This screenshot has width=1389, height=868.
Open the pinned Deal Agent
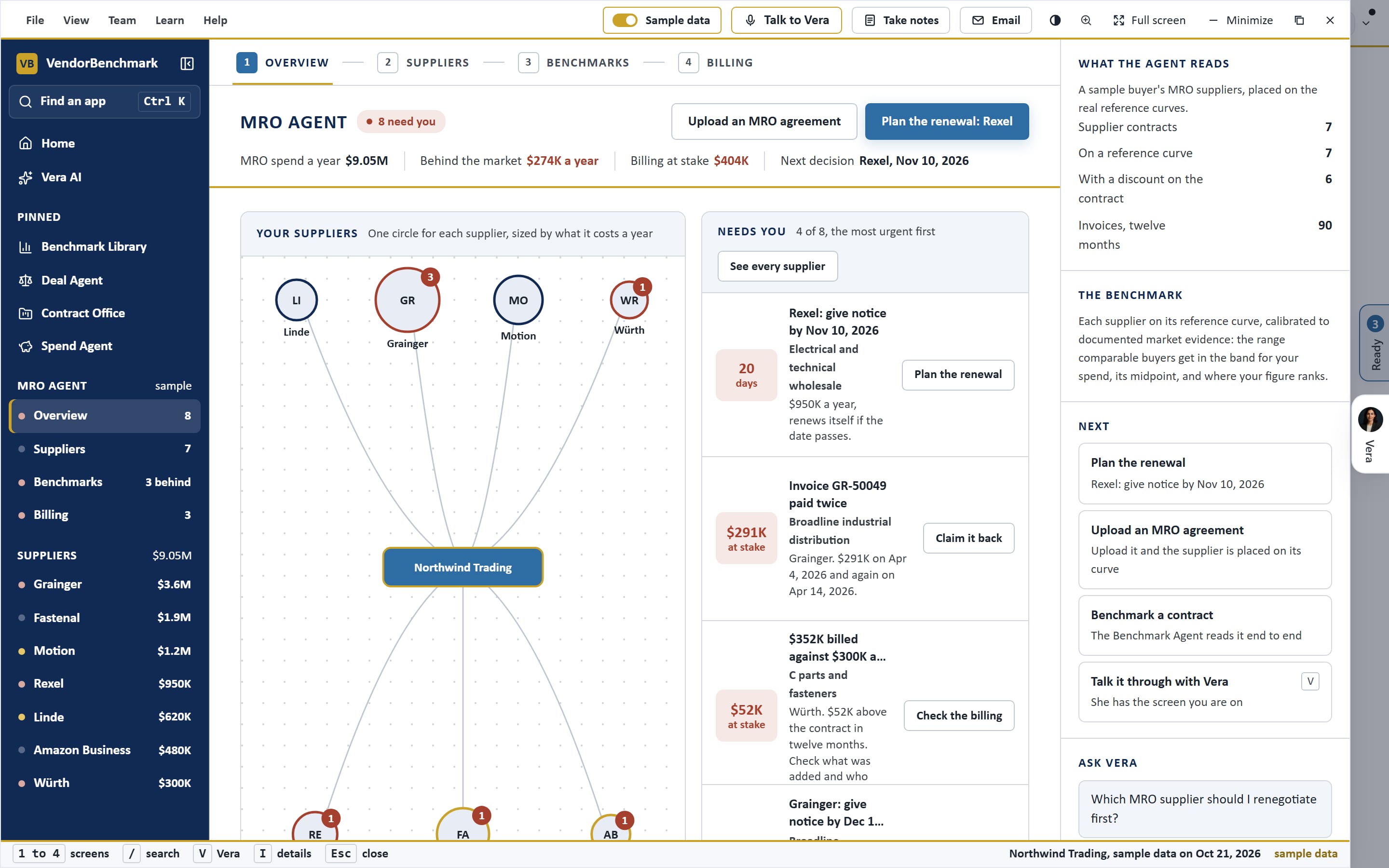point(105,280)
